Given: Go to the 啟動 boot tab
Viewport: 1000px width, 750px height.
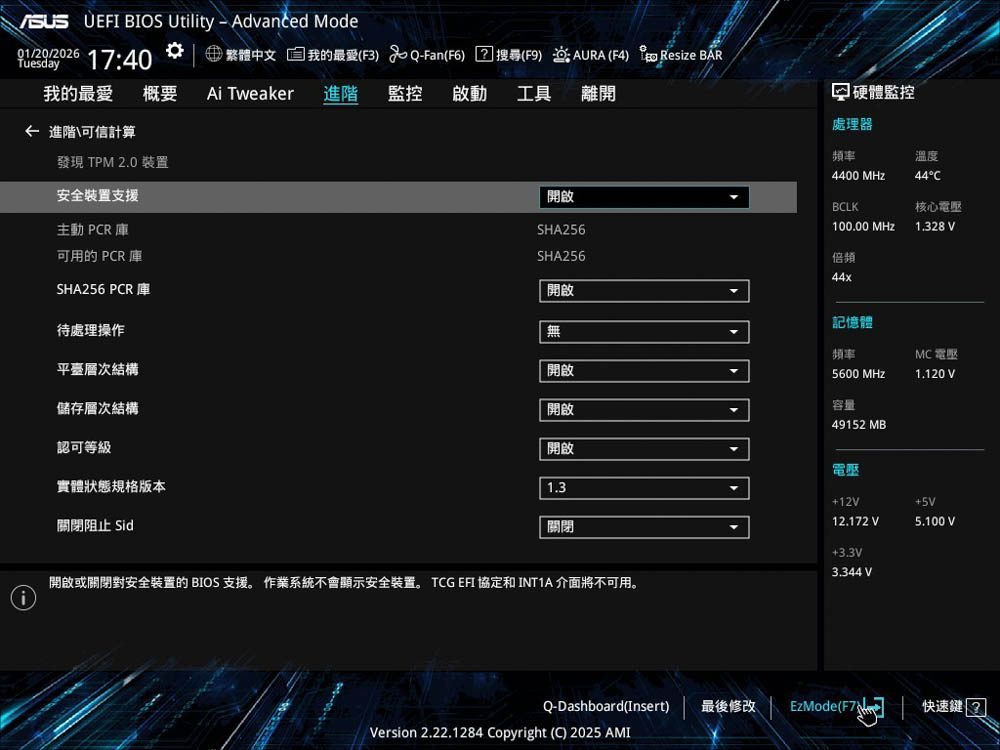Looking at the screenshot, I should 469,94.
